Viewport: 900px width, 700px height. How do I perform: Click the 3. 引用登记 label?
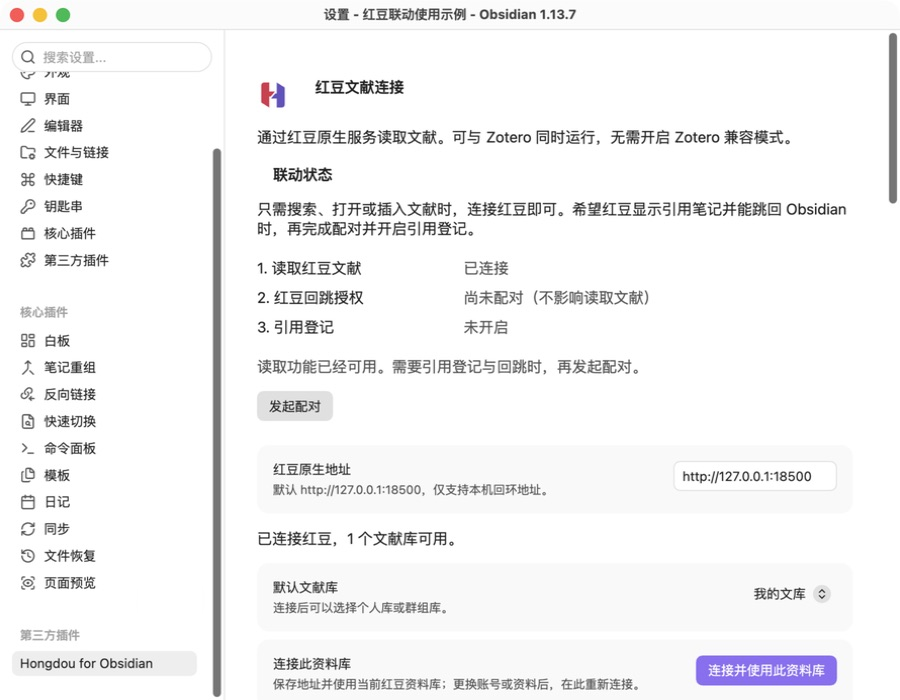pos(296,328)
